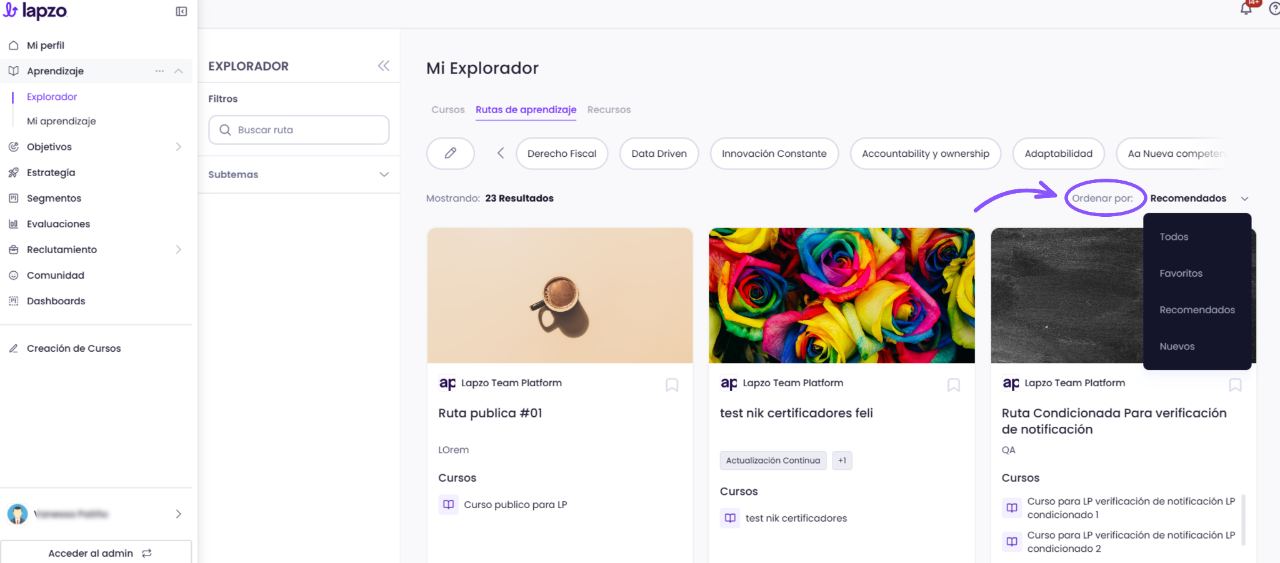
Task: Click book icon beside Curso publico para LP
Action: click(x=448, y=505)
